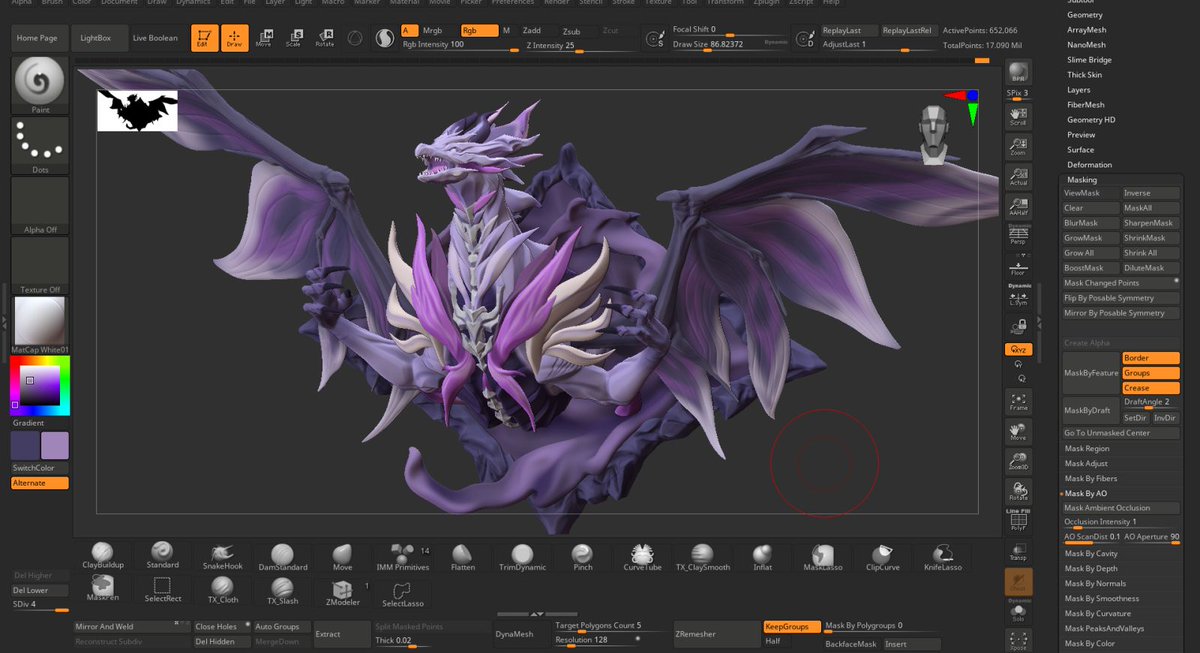Click Mask Ambient Occlusion button
This screenshot has height=653, width=1200.
pos(1121,508)
